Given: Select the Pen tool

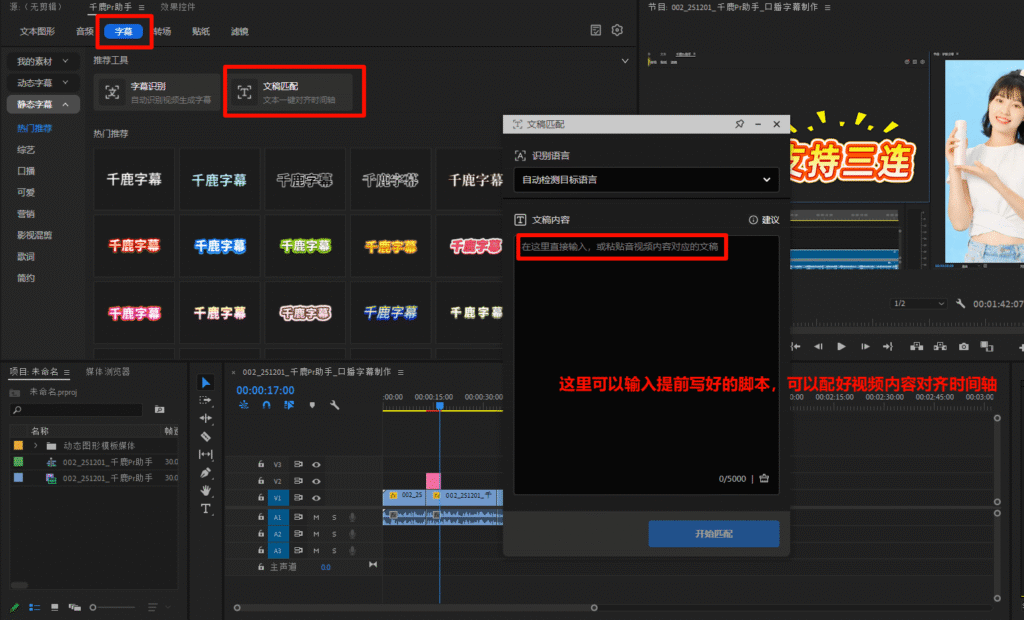Looking at the screenshot, I should point(206,472).
